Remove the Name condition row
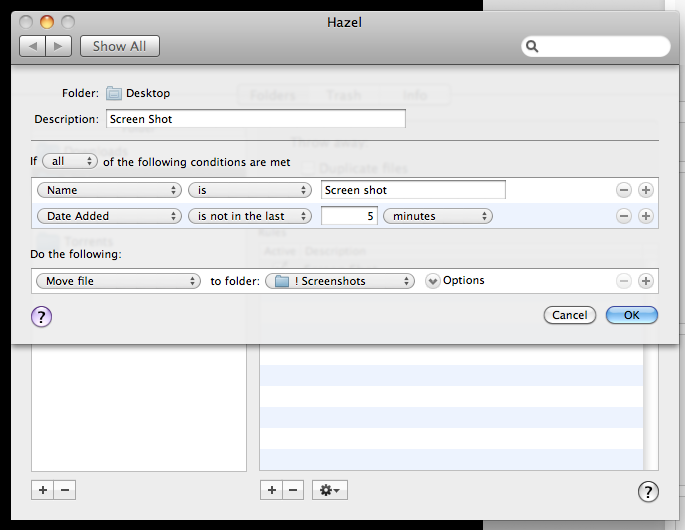Screen dimensions: 685x530 (623, 190)
